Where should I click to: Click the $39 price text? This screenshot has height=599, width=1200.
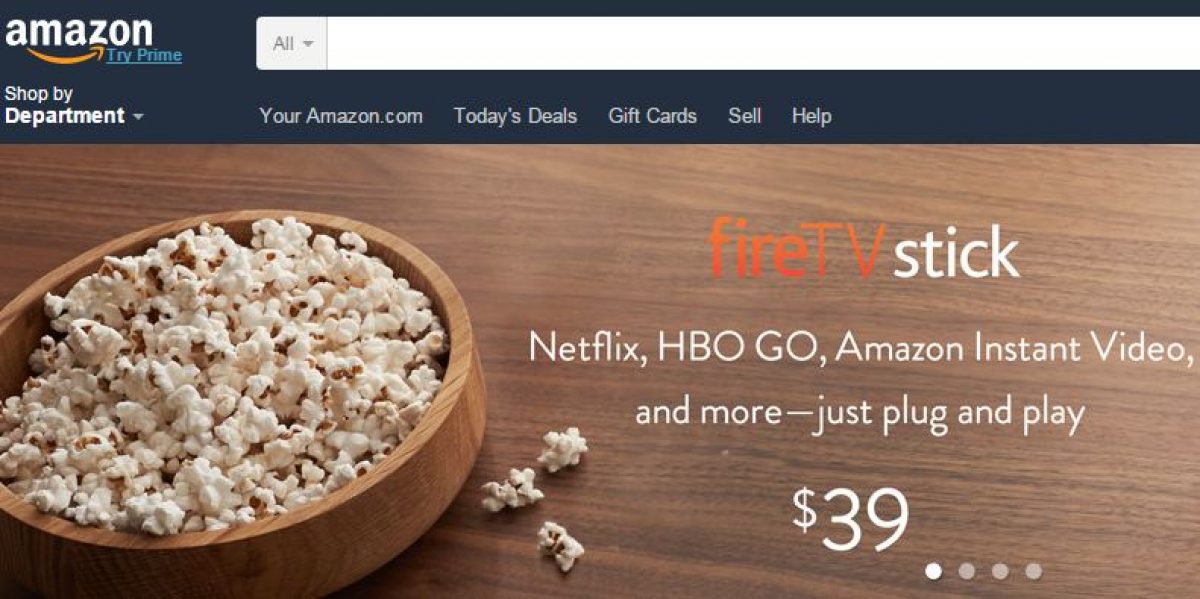coord(851,517)
